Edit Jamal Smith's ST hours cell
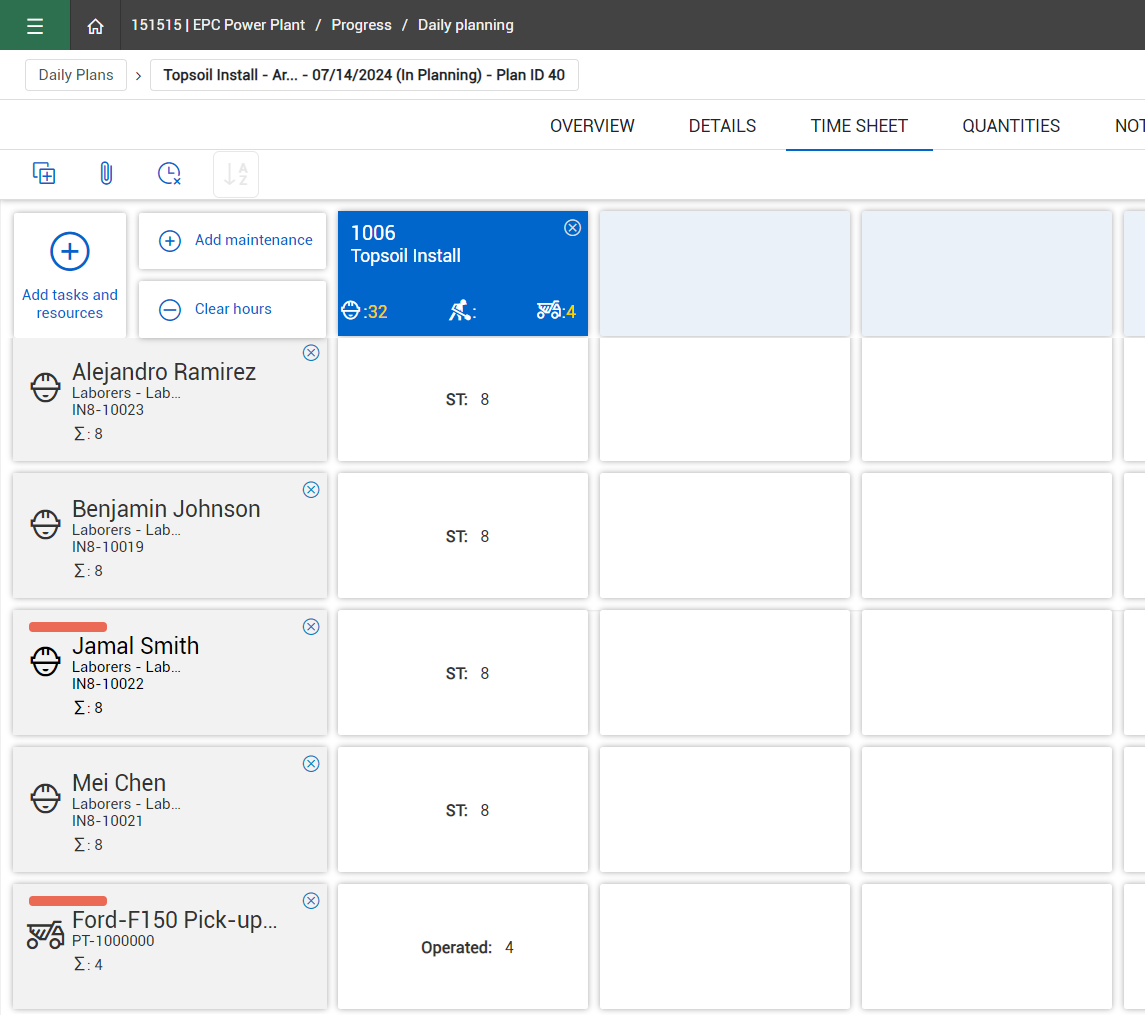This screenshot has width=1145, height=1015. coord(463,674)
